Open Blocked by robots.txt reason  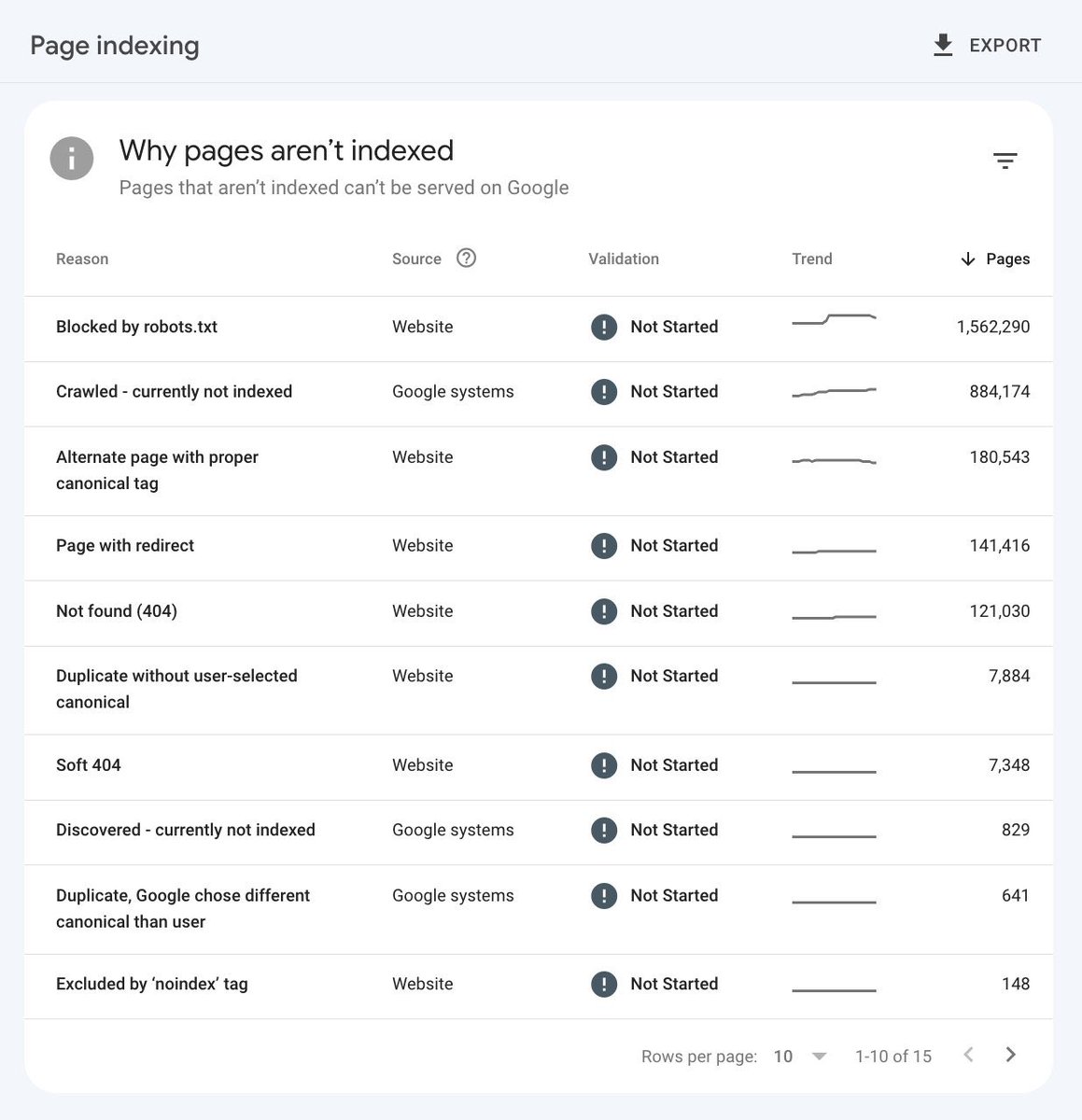(x=136, y=327)
